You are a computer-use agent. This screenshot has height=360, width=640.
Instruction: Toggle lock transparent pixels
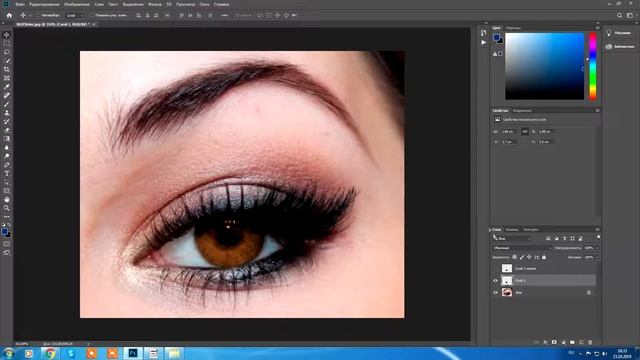pos(514,257)
